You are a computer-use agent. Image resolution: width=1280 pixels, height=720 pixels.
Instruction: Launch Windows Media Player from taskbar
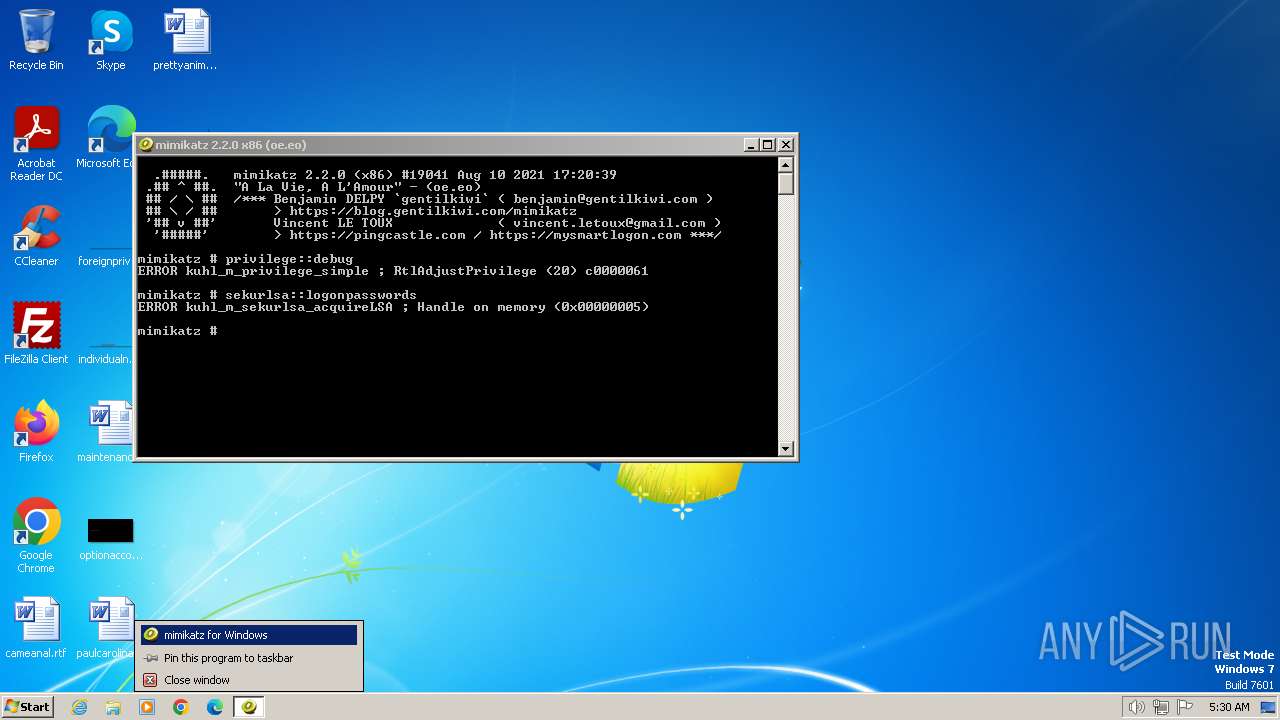(147, 707)
